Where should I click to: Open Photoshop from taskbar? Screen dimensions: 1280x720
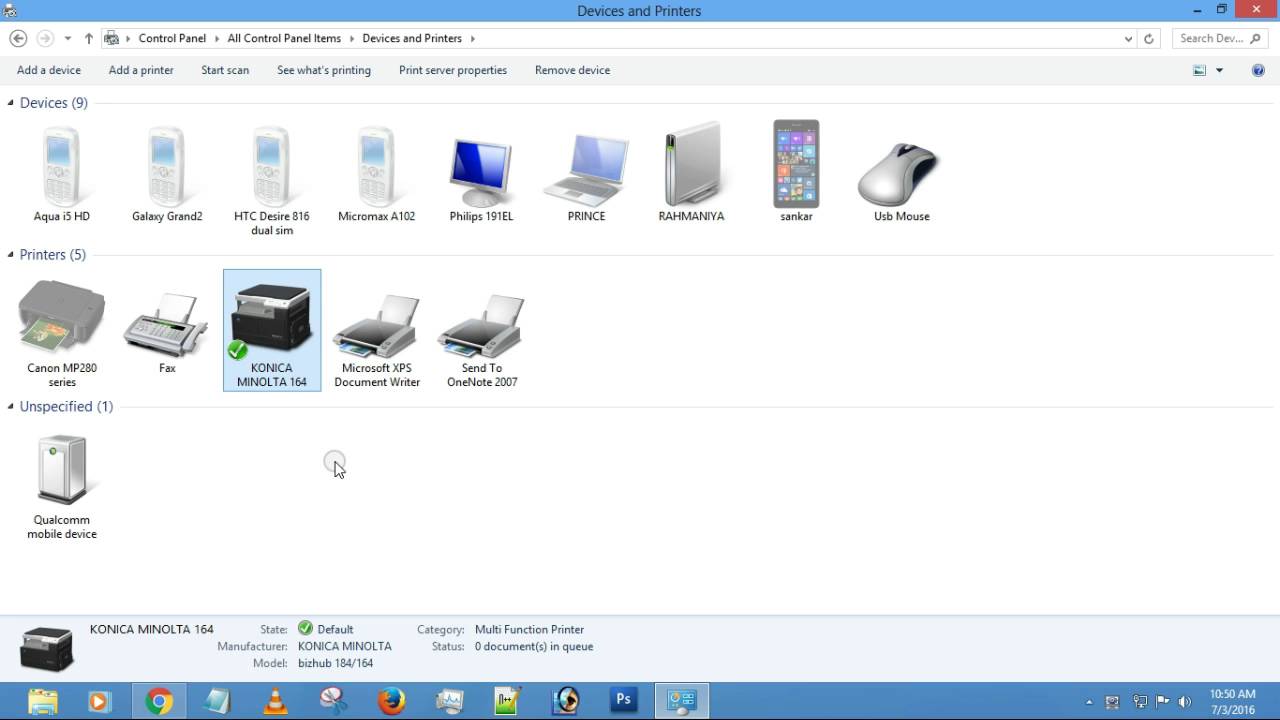(x=624, y=701)
